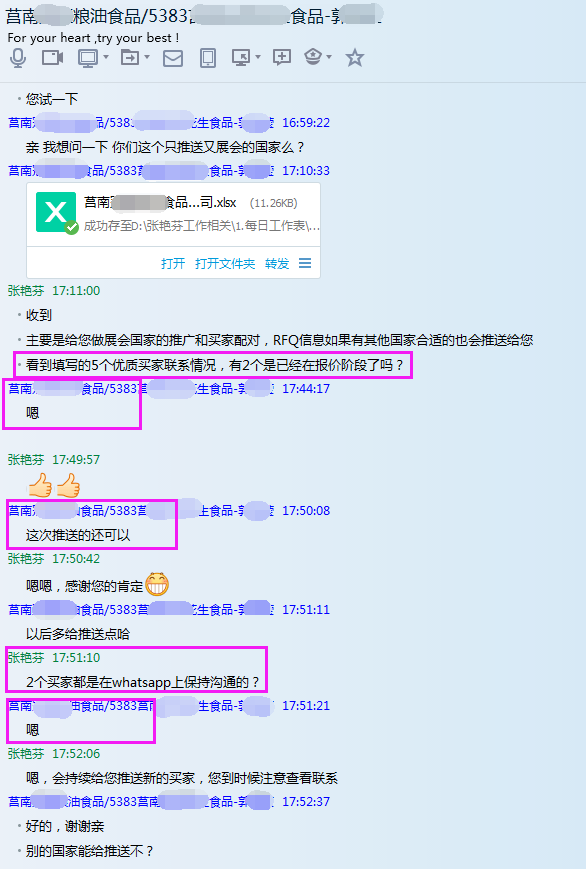The image size is (586, 869).
Task: Expand the remote desktop dropdown arrow
Action: 258,57
